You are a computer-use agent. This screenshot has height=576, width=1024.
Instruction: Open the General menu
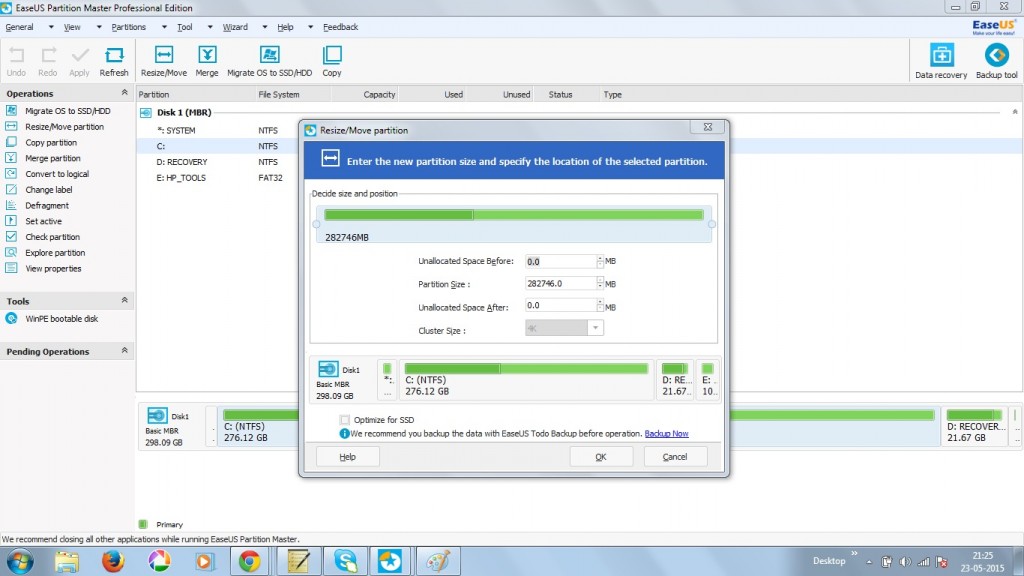tap(20, 27)
